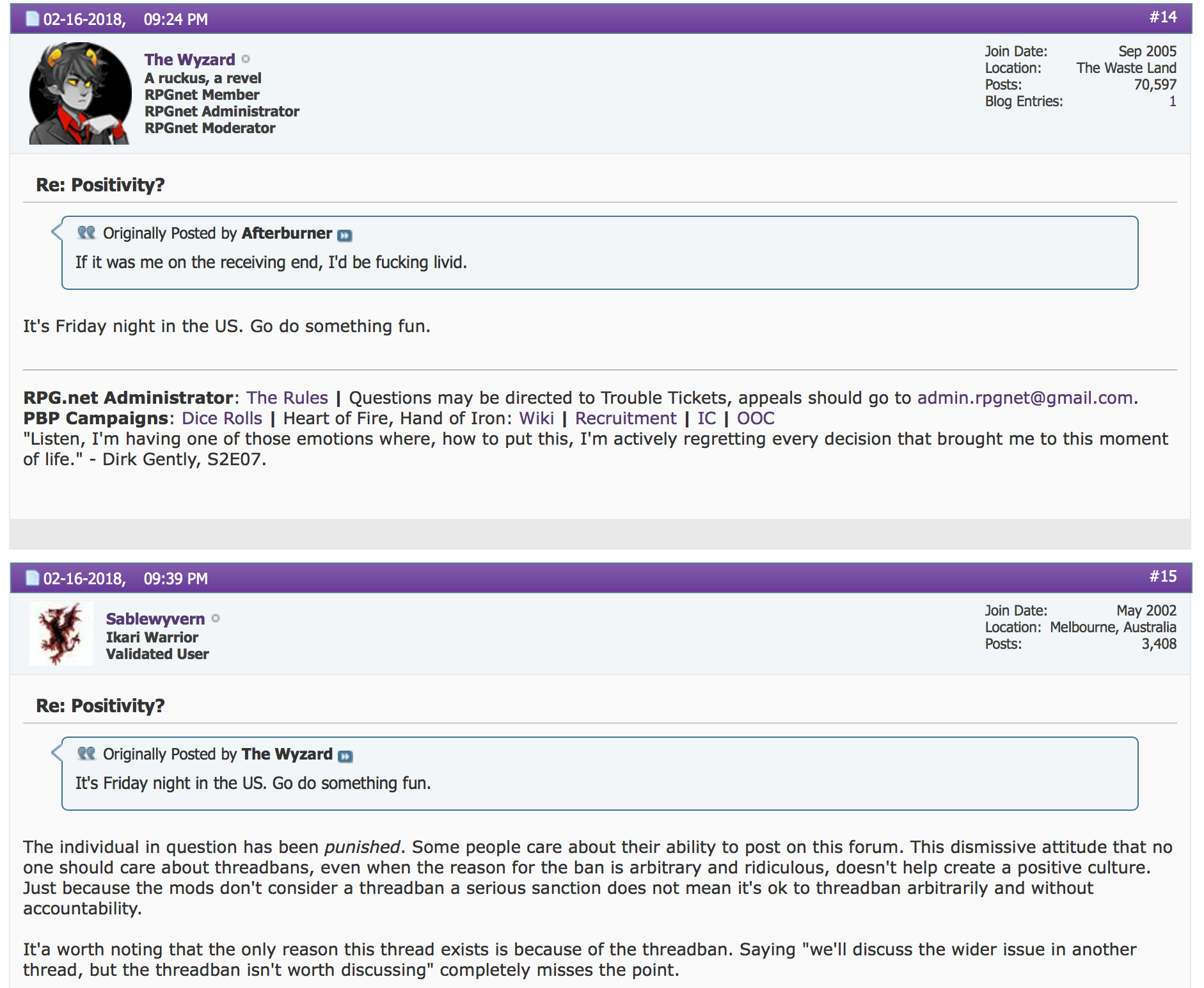Open the IC campaign link
The image size is (1204, 988).
click(x=707, y=418)
